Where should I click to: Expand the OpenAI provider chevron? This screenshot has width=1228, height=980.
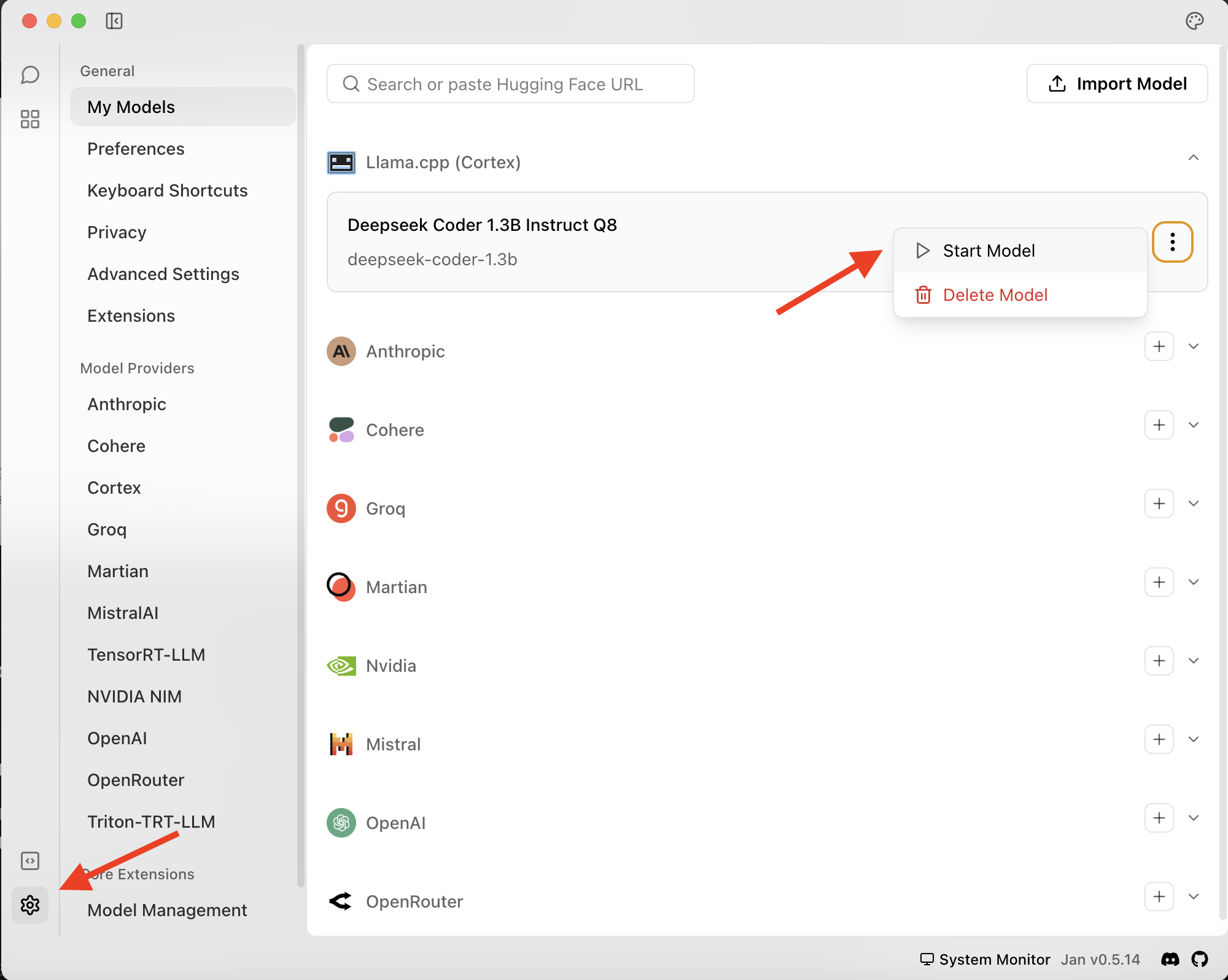coord(1193,818)
